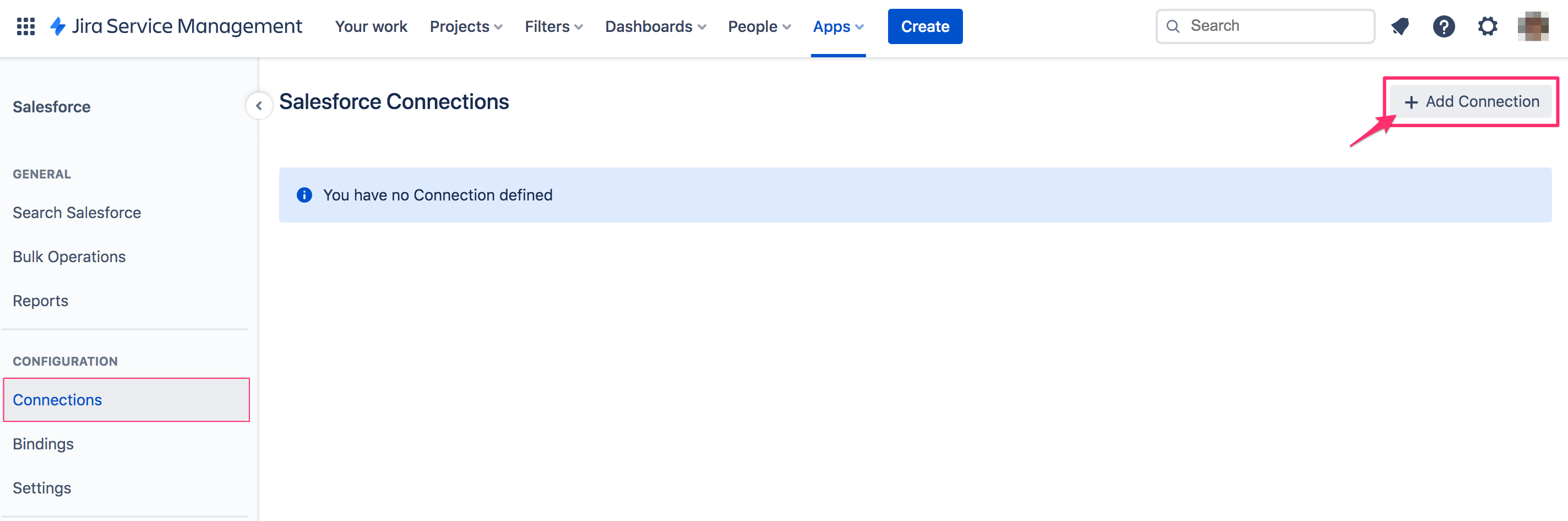
Task: Click the CONFIGURATION section label
Action: click(x=65, y=361)
